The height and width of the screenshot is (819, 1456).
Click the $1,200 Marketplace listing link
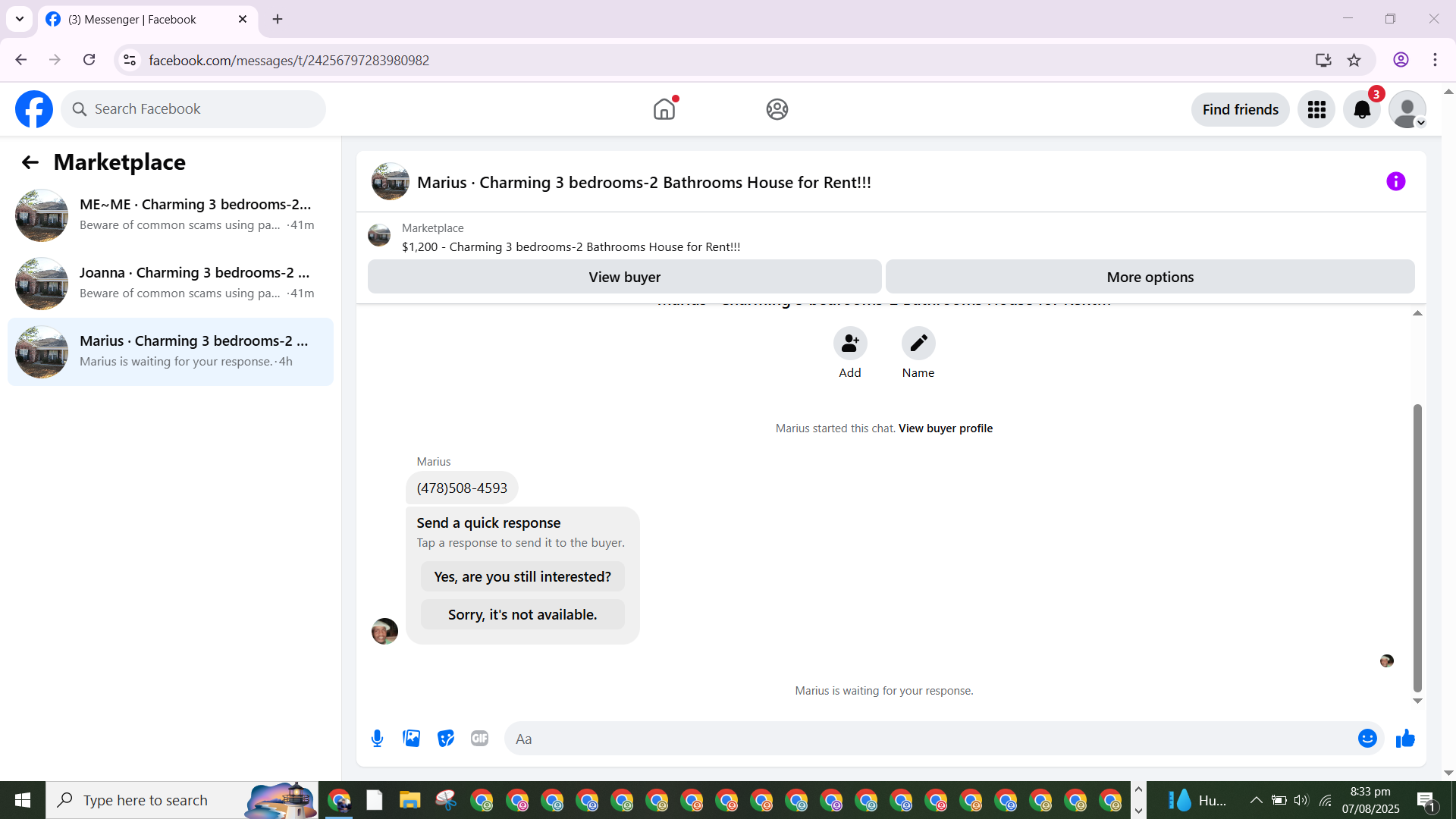pos(571,247)
